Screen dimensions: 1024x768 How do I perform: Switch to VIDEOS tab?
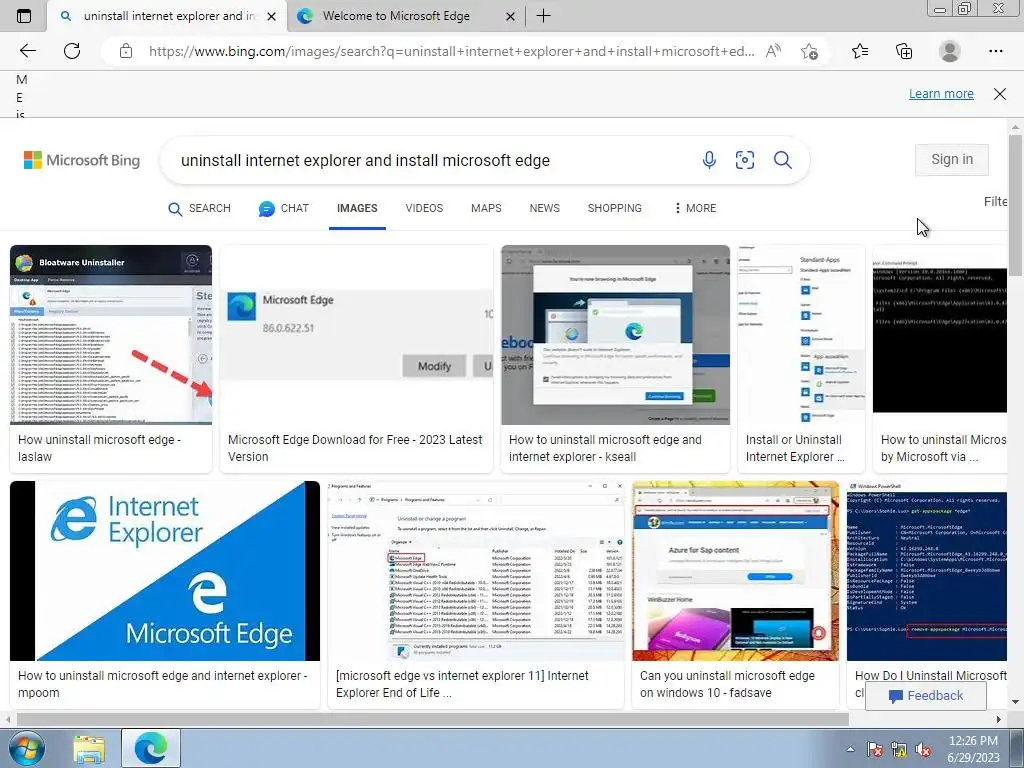click(x=424, y=208)
